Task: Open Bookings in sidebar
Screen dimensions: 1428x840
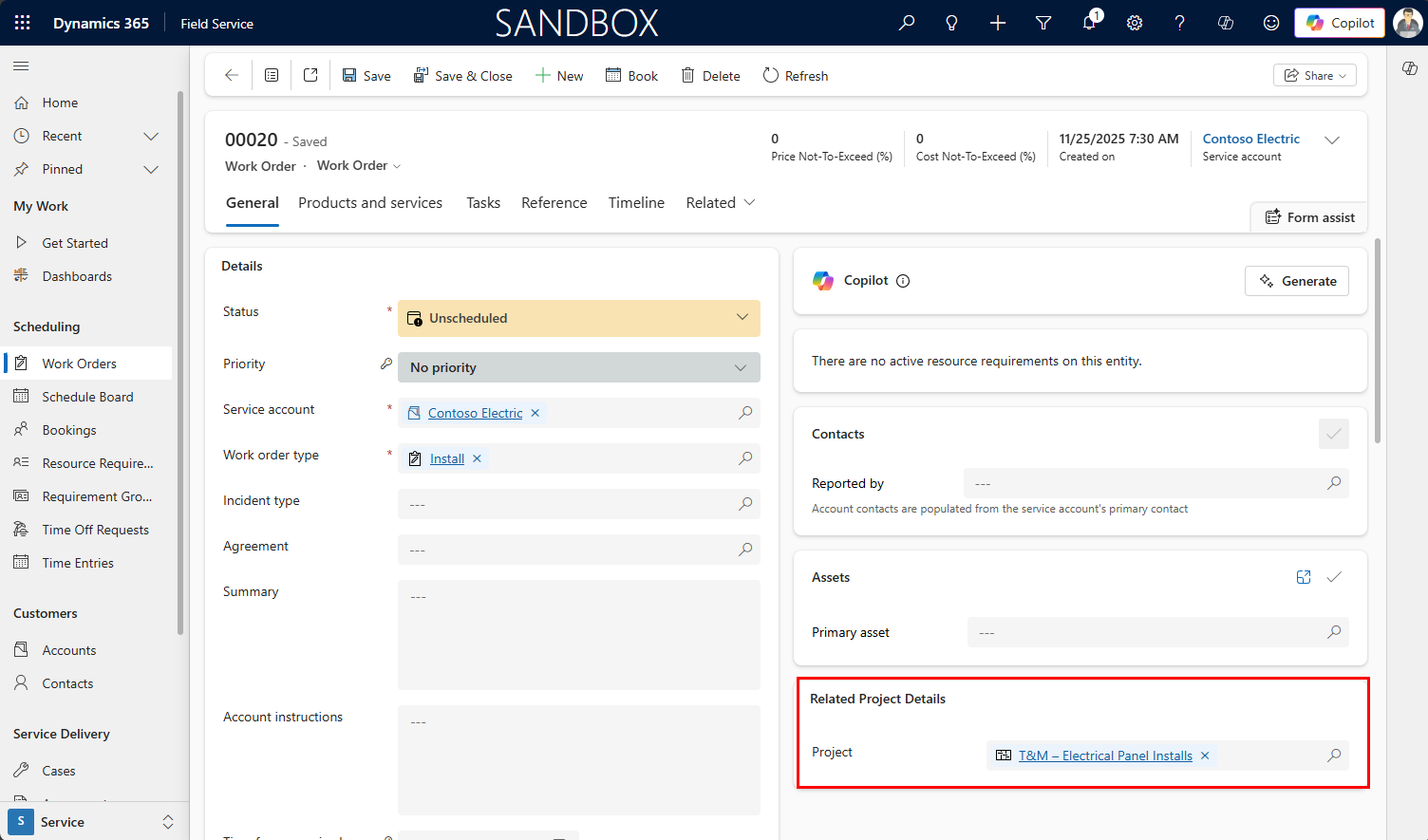Action: (x=69, y=430)
